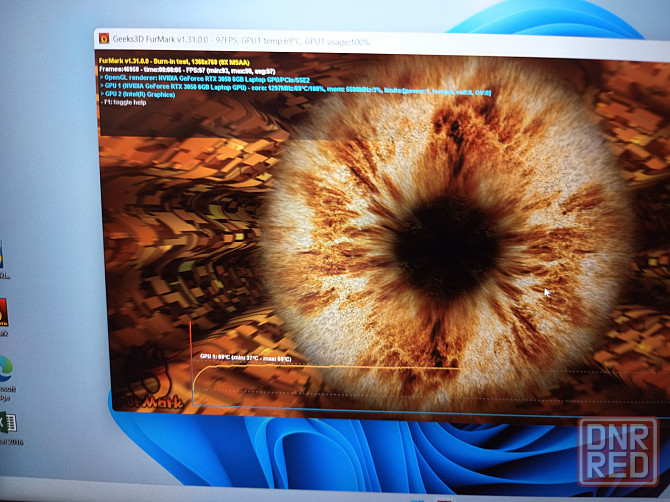
Task: Open the Excel 2016 desktop shortcut
Action: coord(8,423)
